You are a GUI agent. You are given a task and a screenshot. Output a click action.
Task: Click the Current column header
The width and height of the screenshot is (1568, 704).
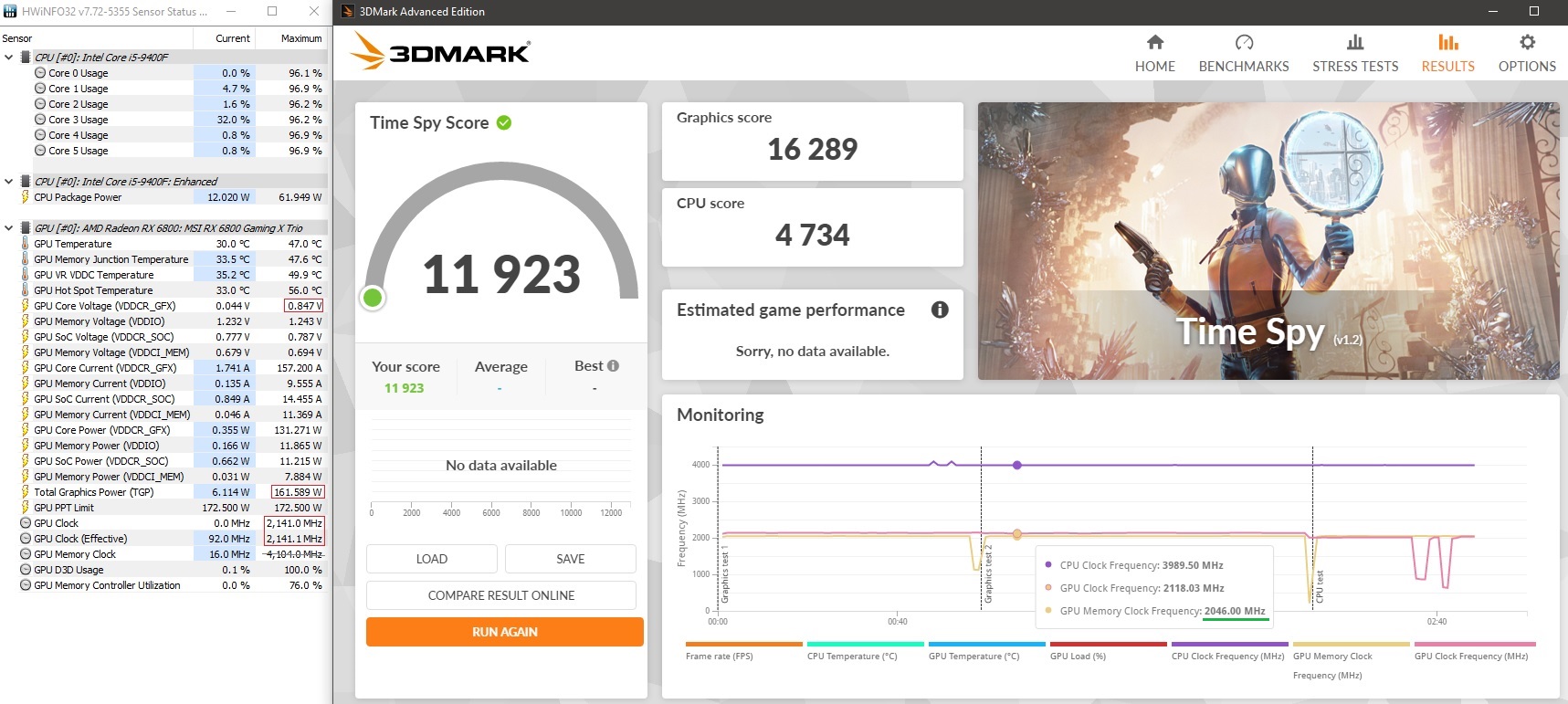[x=224, y=38]
